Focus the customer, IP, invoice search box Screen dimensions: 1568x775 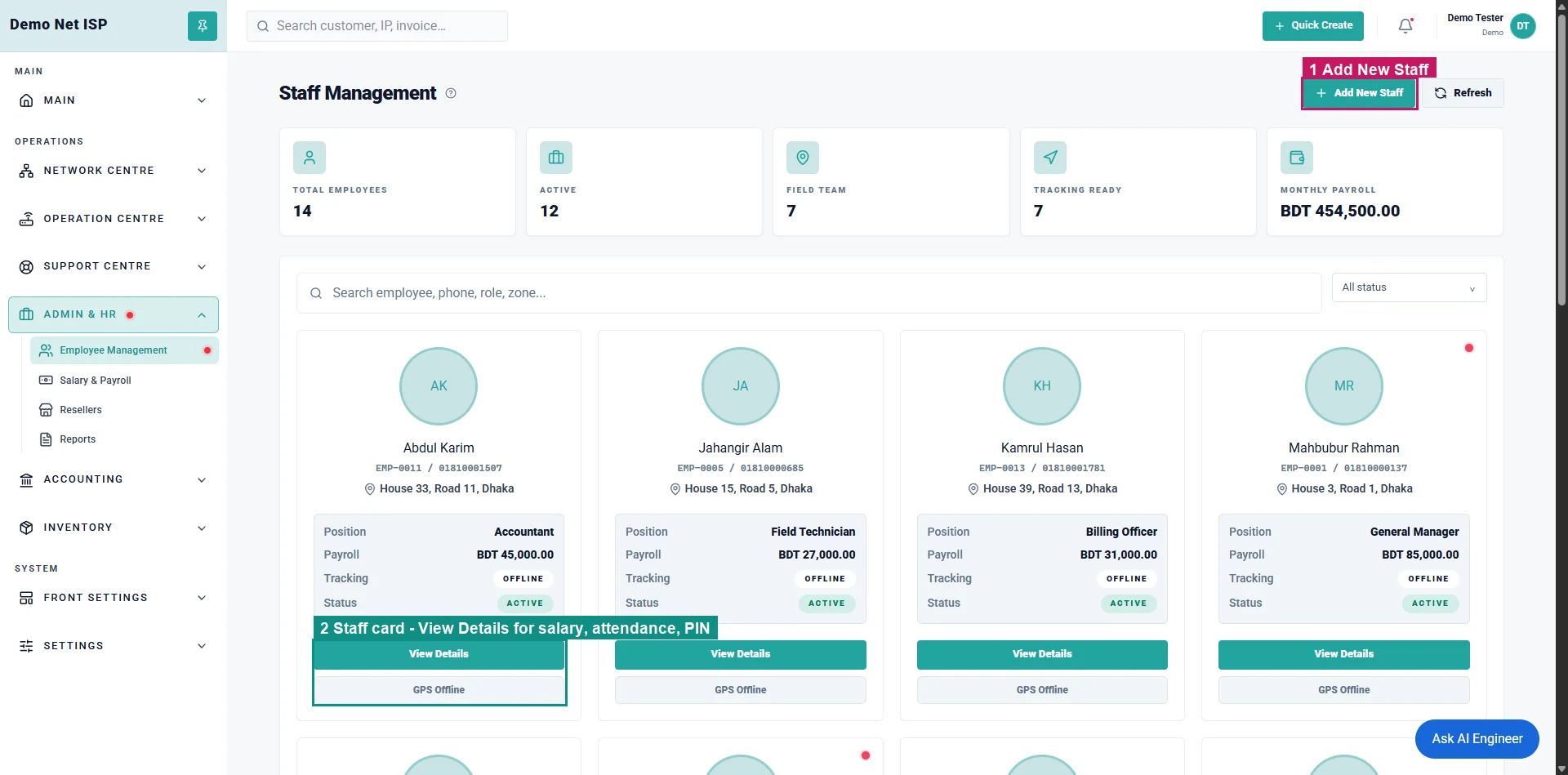(x=377, y=26)
